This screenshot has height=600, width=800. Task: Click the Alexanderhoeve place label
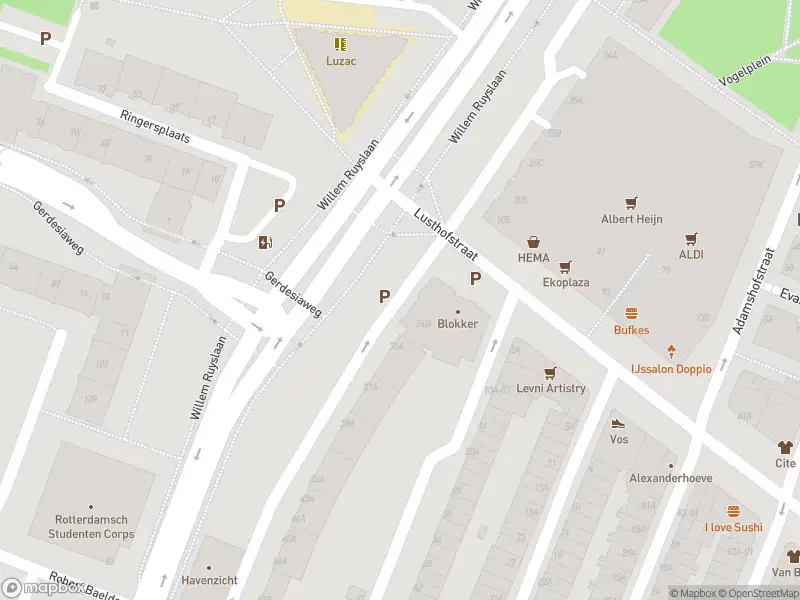[x=670, y=478]
